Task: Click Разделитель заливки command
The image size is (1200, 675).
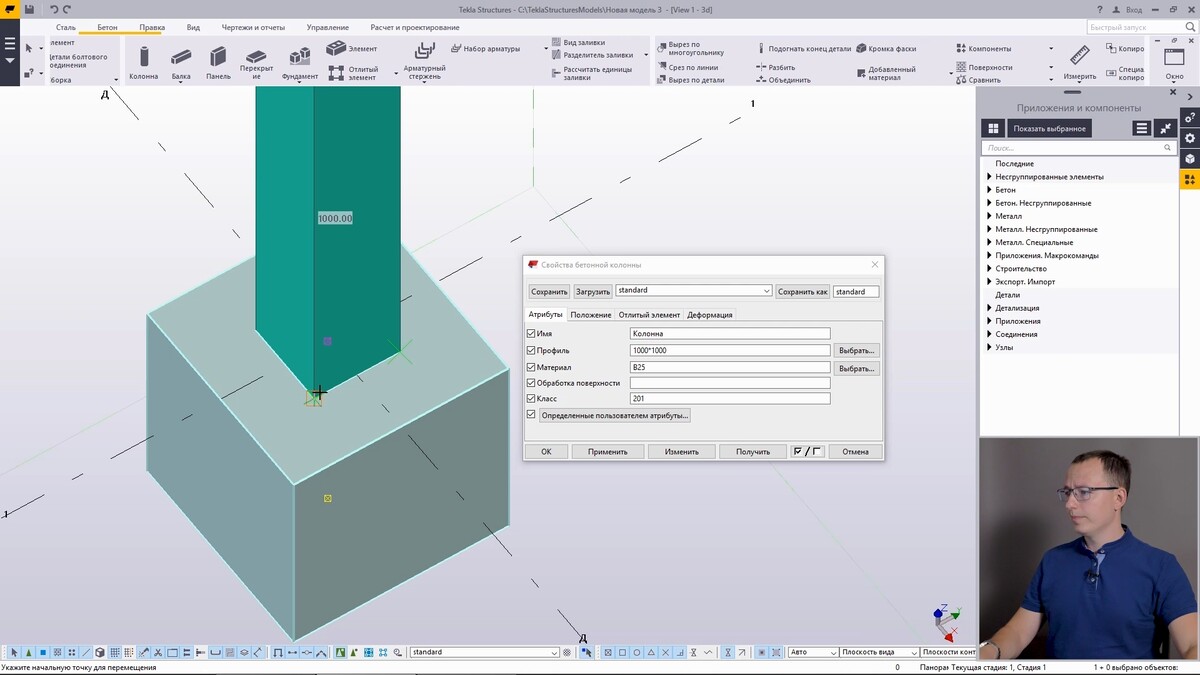Action: click(591, 55)
